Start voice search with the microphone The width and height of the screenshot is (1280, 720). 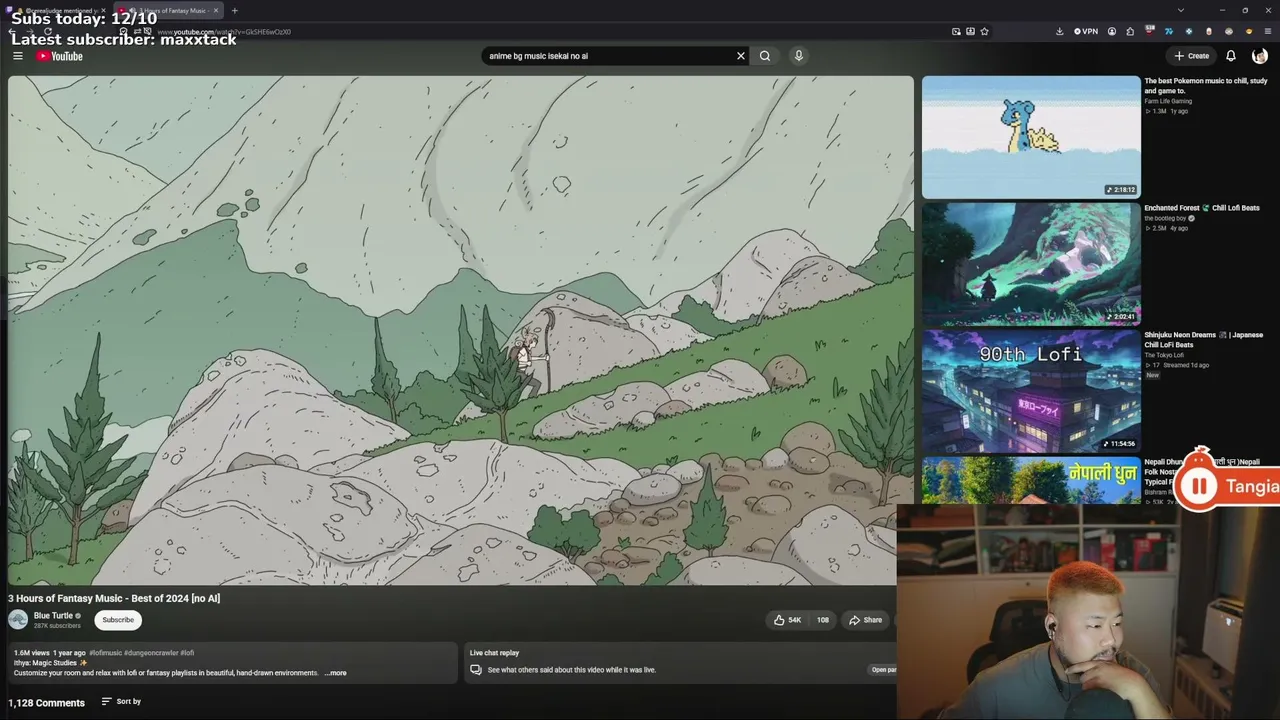pyautogui.click(x=798, y=56)
